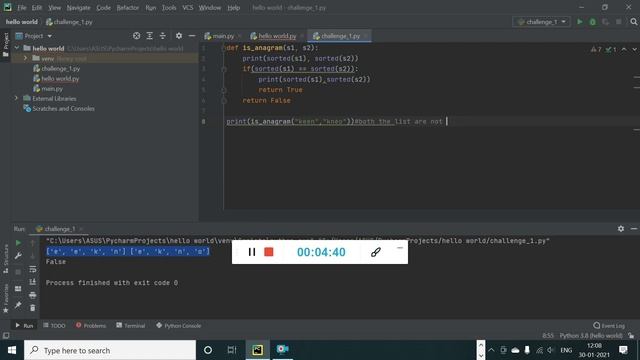Click the recorder link icon

tap(376, 252)
